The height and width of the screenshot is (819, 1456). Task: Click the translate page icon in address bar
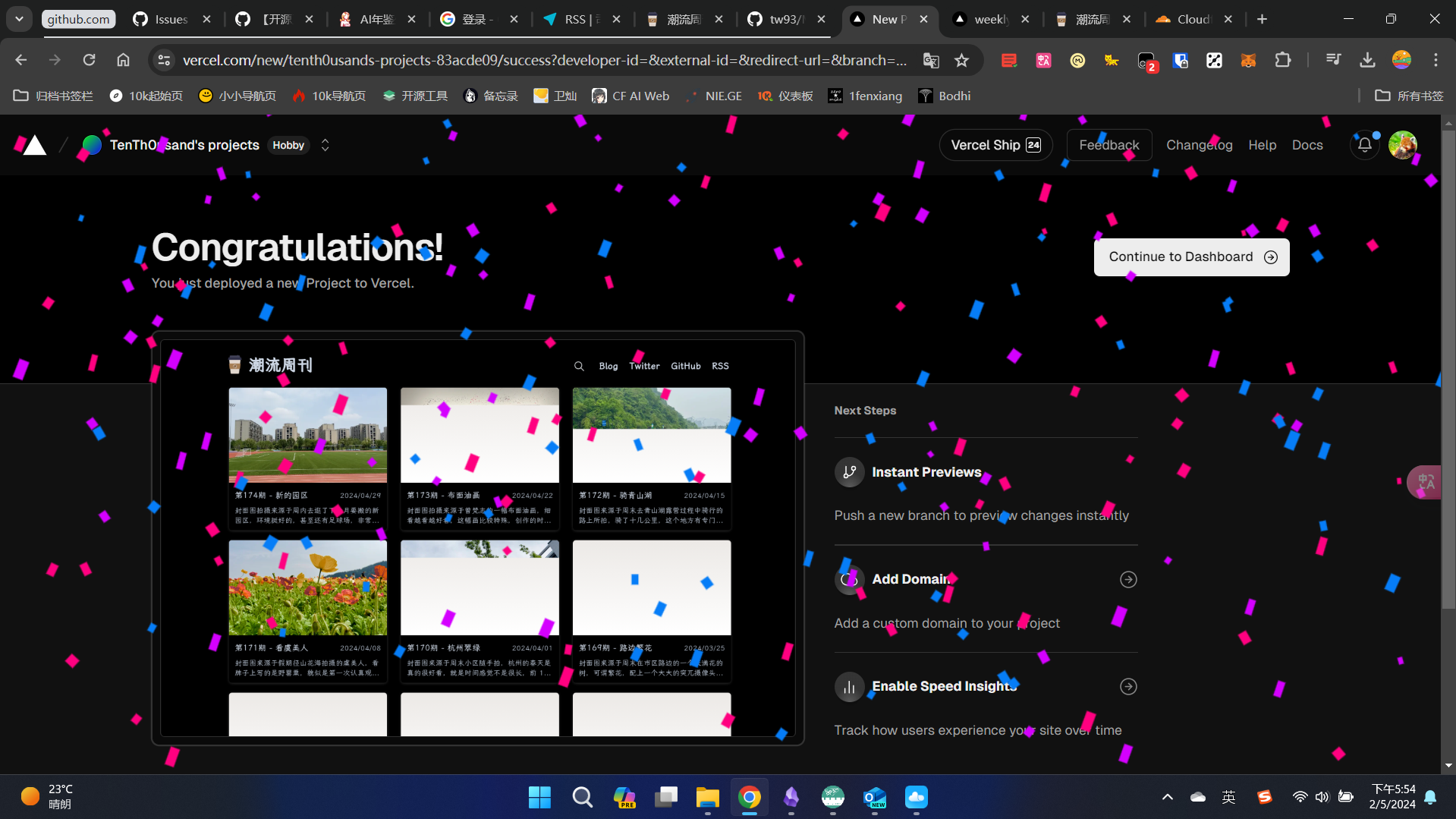pos(931,60)
